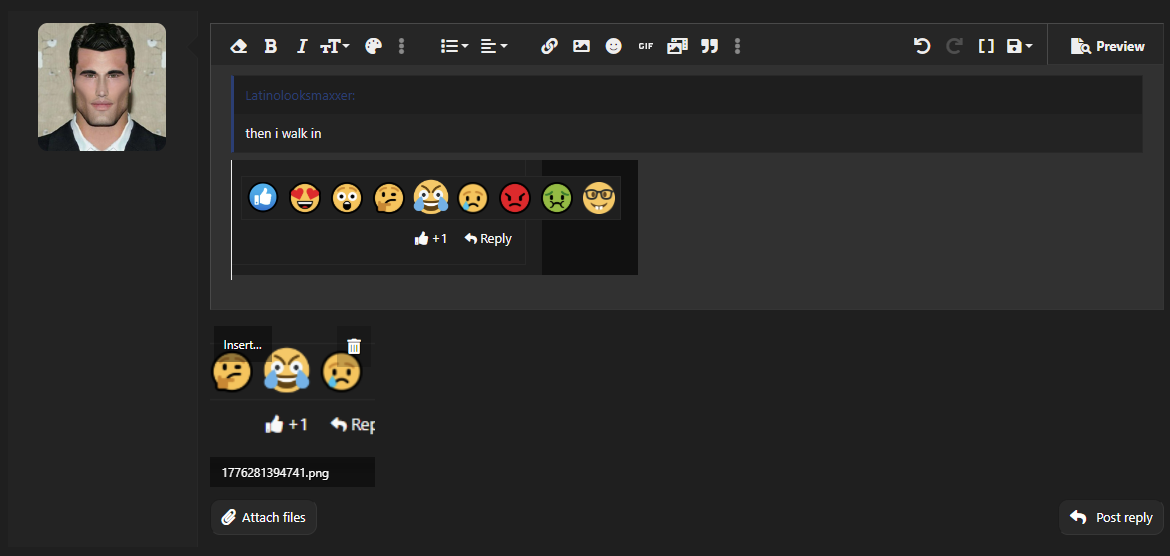Click the Attach files button

click(x=264, y=517)
